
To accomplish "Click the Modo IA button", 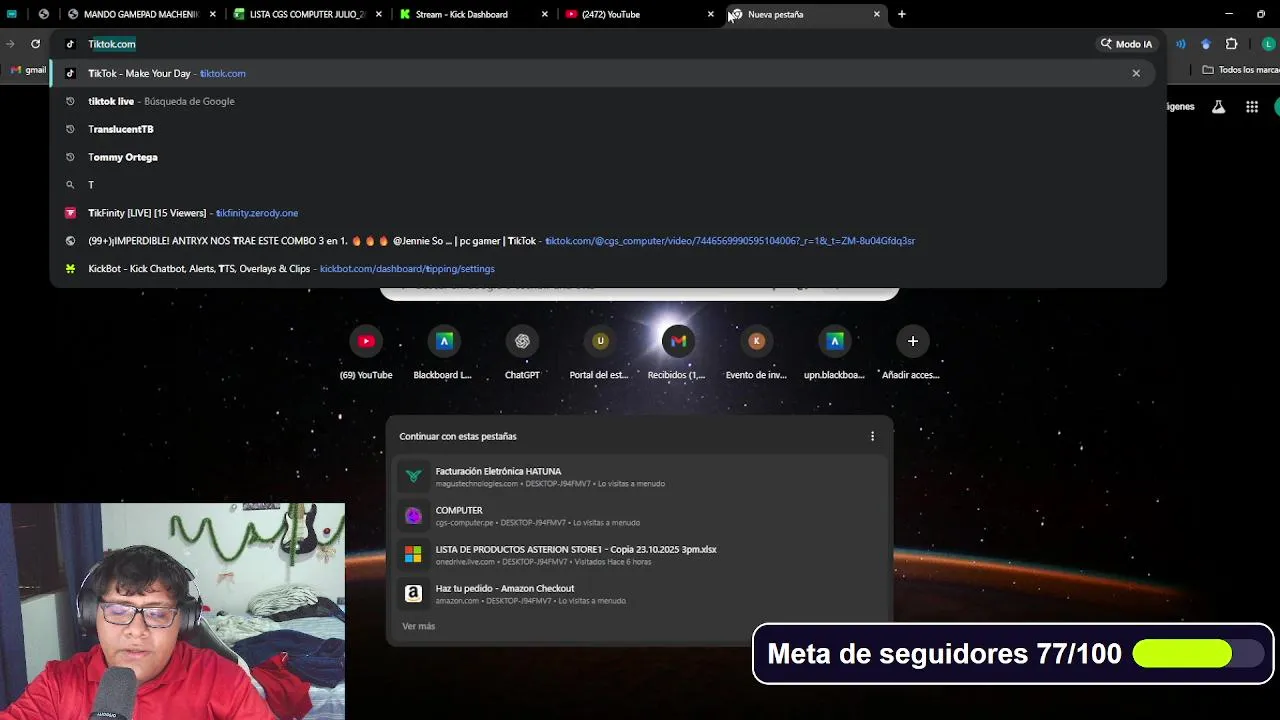I will pos(1126,44).
